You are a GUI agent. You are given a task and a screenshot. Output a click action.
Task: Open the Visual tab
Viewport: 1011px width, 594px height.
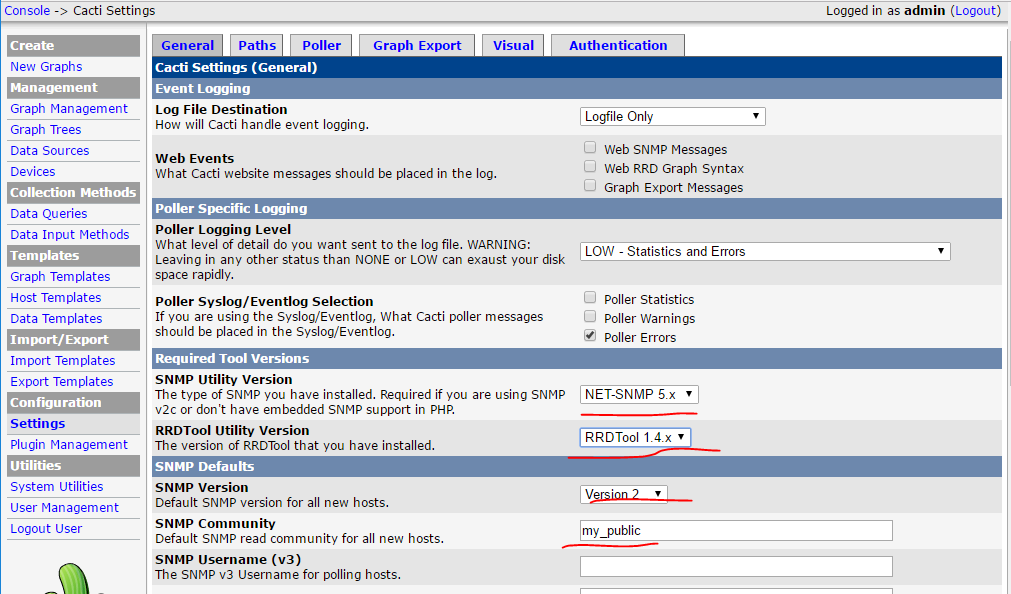tap(513, 45)
